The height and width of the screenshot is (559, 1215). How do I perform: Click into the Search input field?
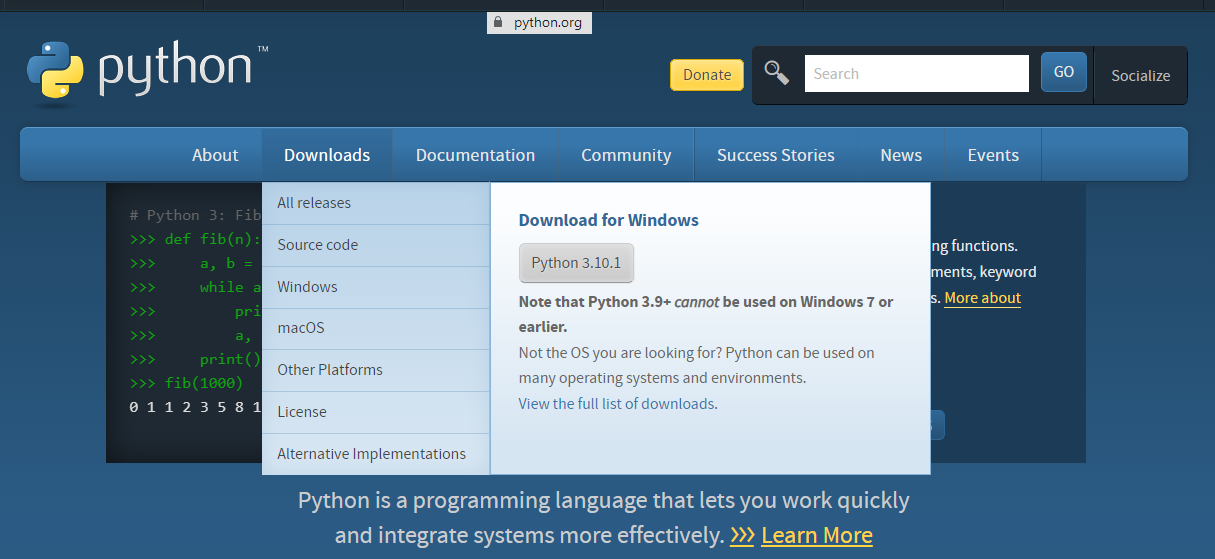pos(916,73)
